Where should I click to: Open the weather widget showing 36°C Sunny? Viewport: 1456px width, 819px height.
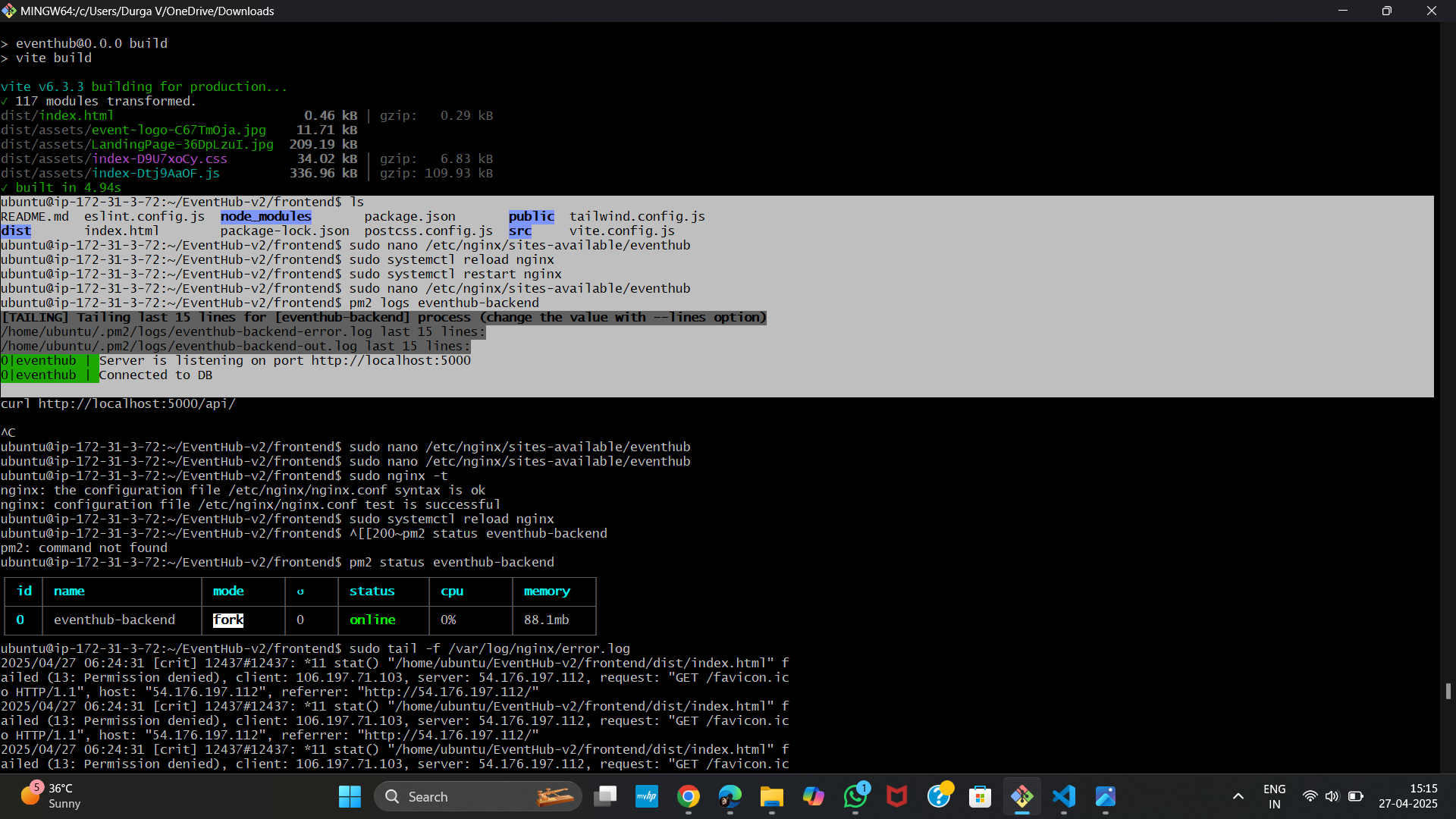click(52, 796)
